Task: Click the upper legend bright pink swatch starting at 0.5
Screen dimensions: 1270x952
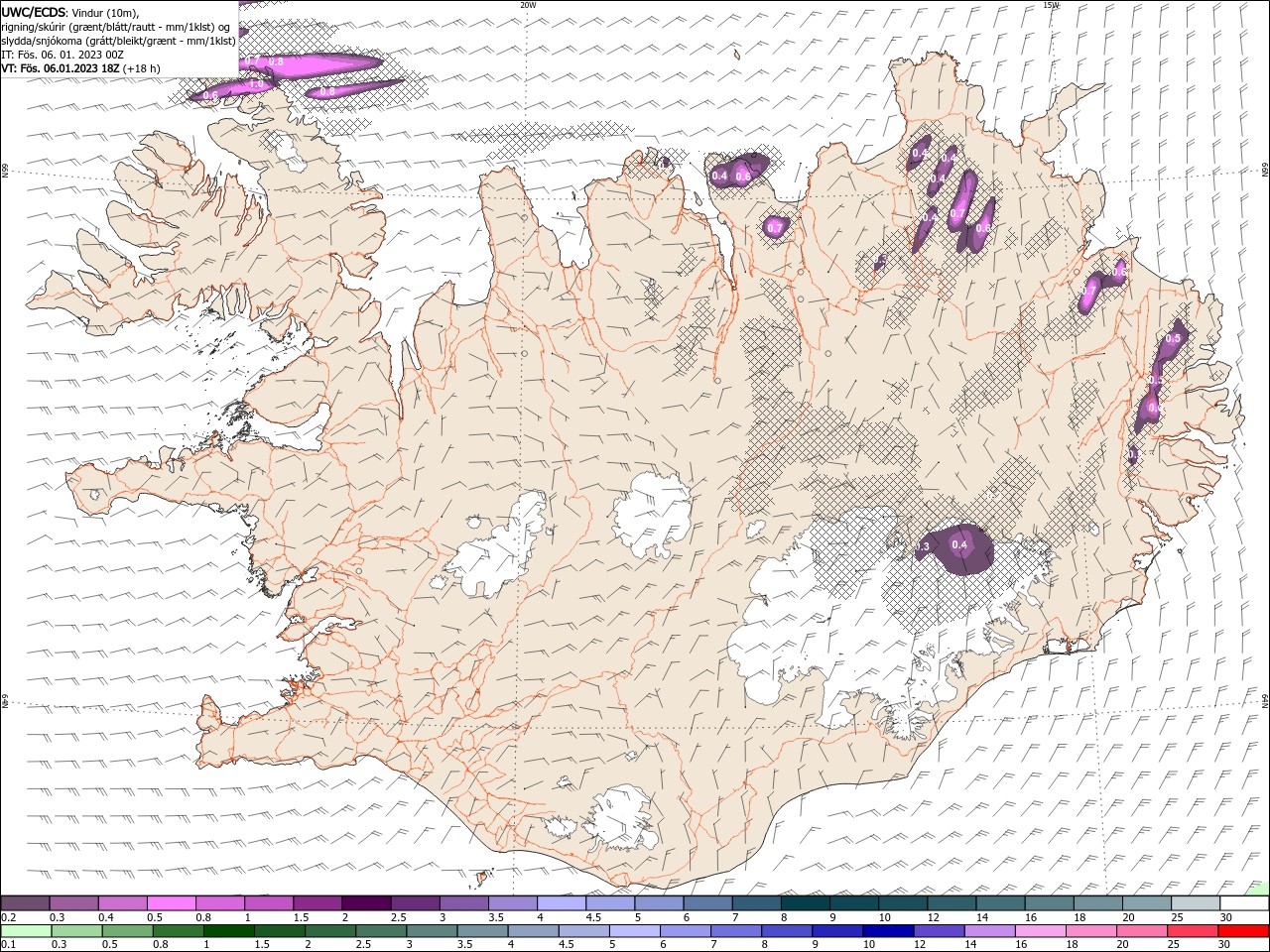Action: point(172,903)
